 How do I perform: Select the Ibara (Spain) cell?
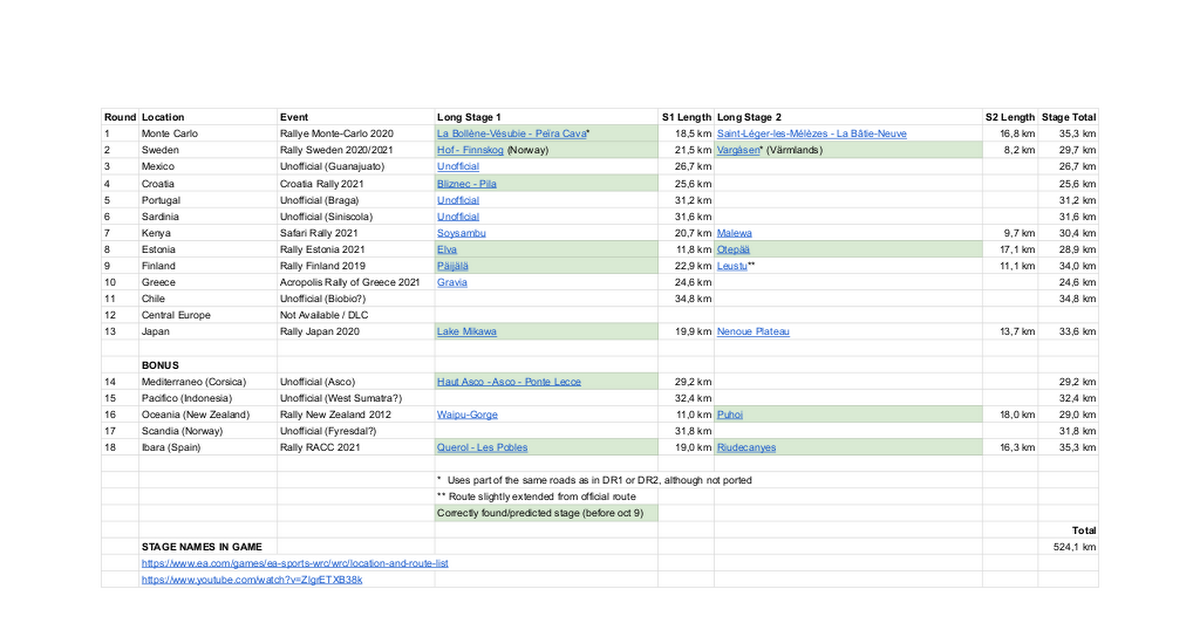(208, 448)
